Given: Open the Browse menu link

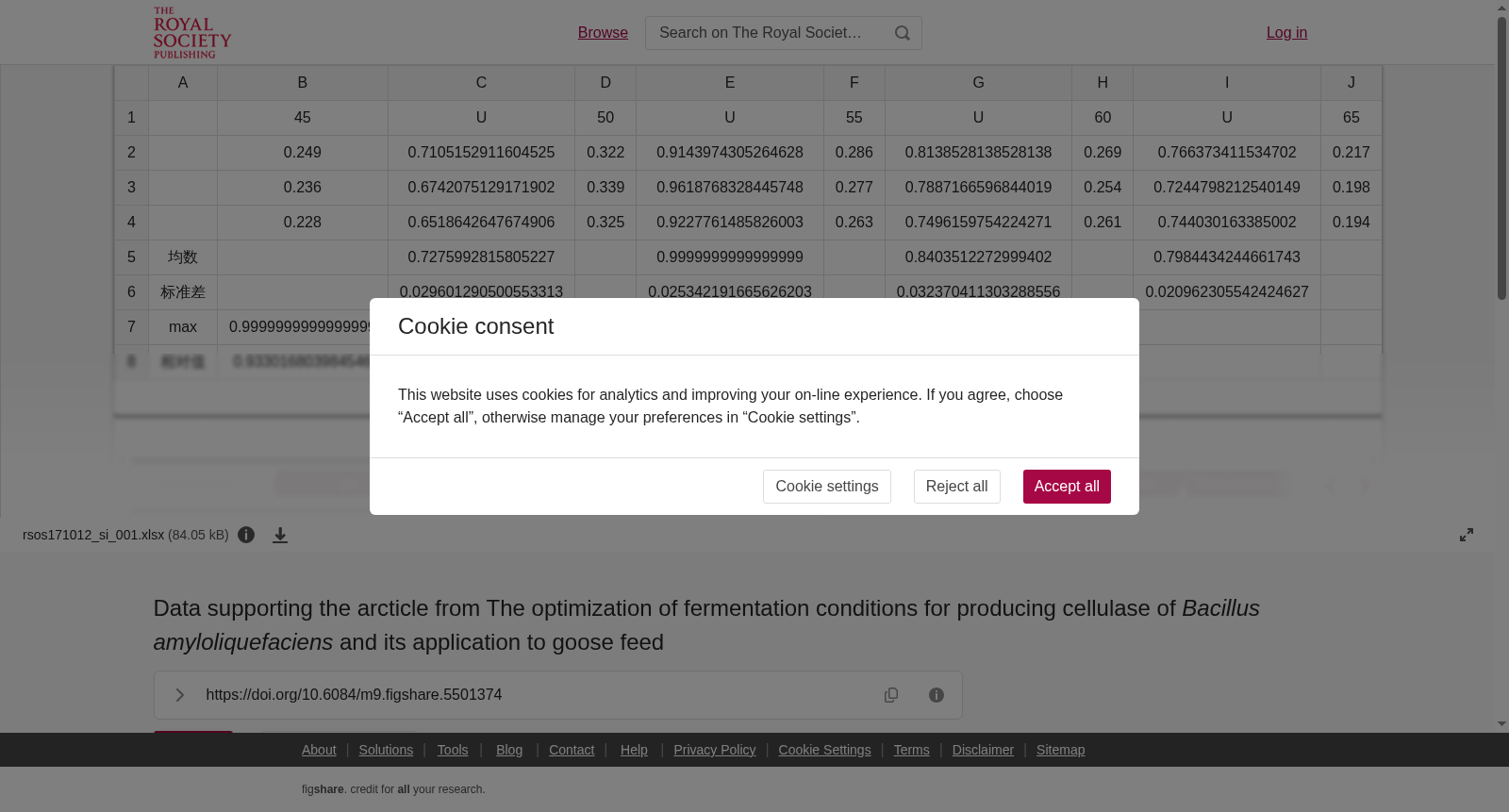Looking at the screenshot, I should pos(603,33).
